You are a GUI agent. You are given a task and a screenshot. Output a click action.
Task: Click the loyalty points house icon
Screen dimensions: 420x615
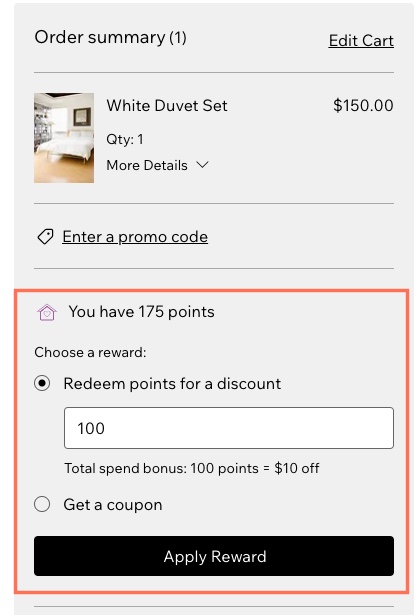tap(47, 312)
